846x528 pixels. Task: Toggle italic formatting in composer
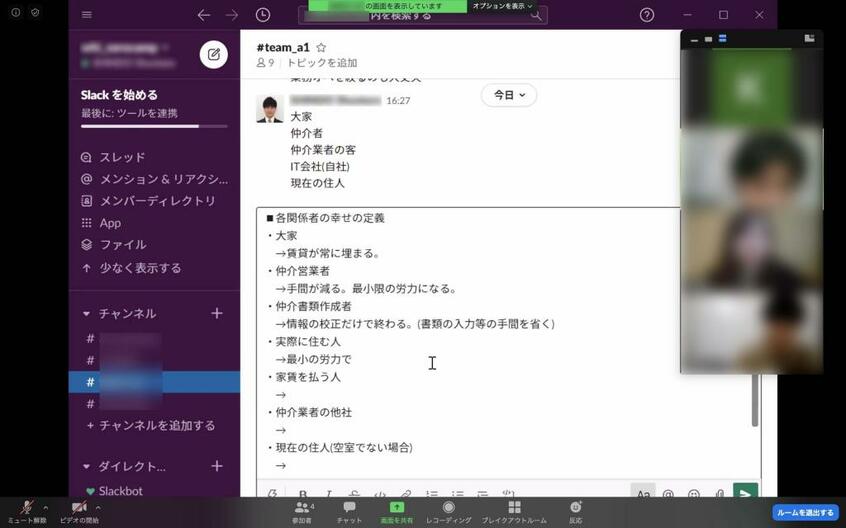click(x=328, y=493)
